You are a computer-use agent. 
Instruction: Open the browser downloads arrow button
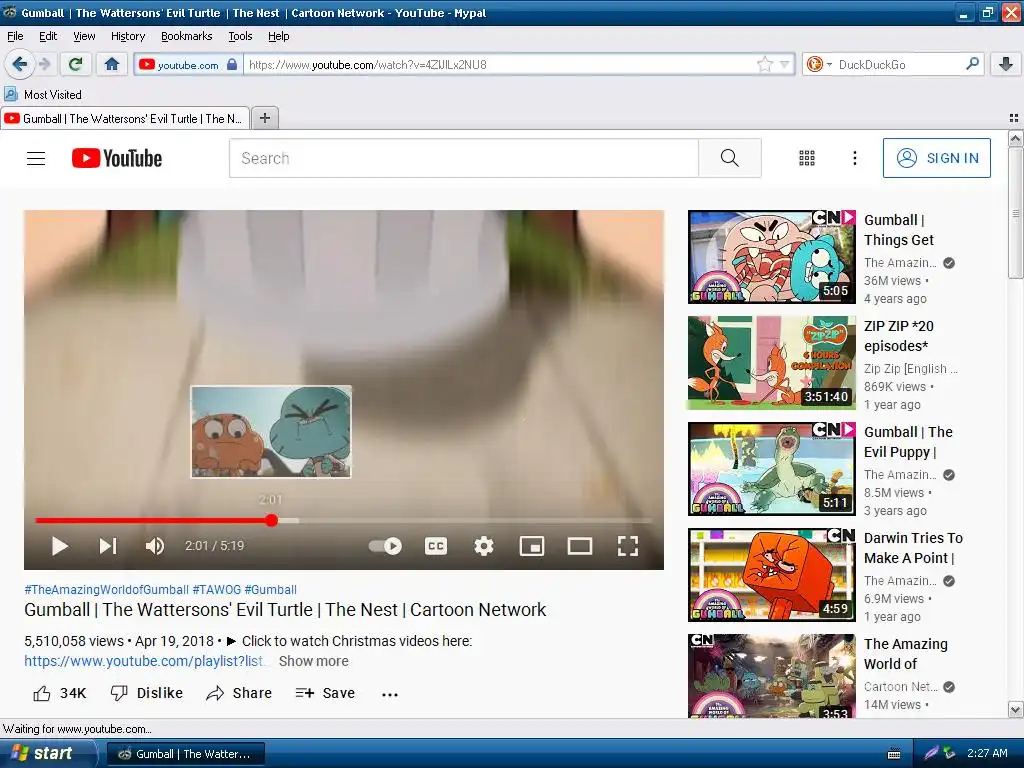click(1006, 64)
